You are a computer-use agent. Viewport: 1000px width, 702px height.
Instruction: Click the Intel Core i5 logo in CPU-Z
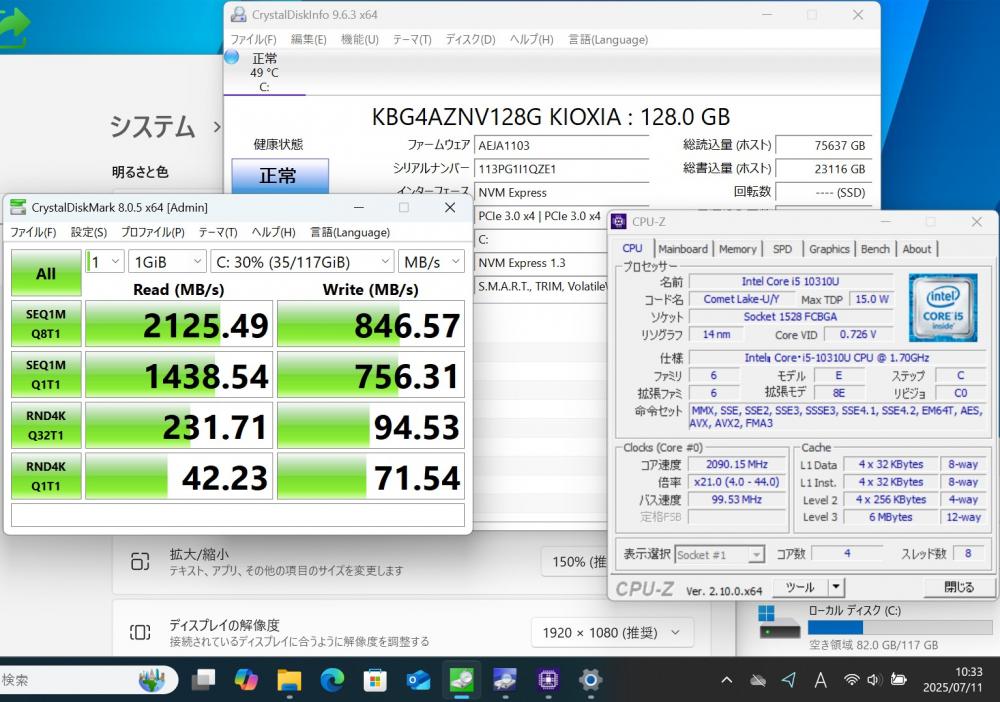click(943, 307)
